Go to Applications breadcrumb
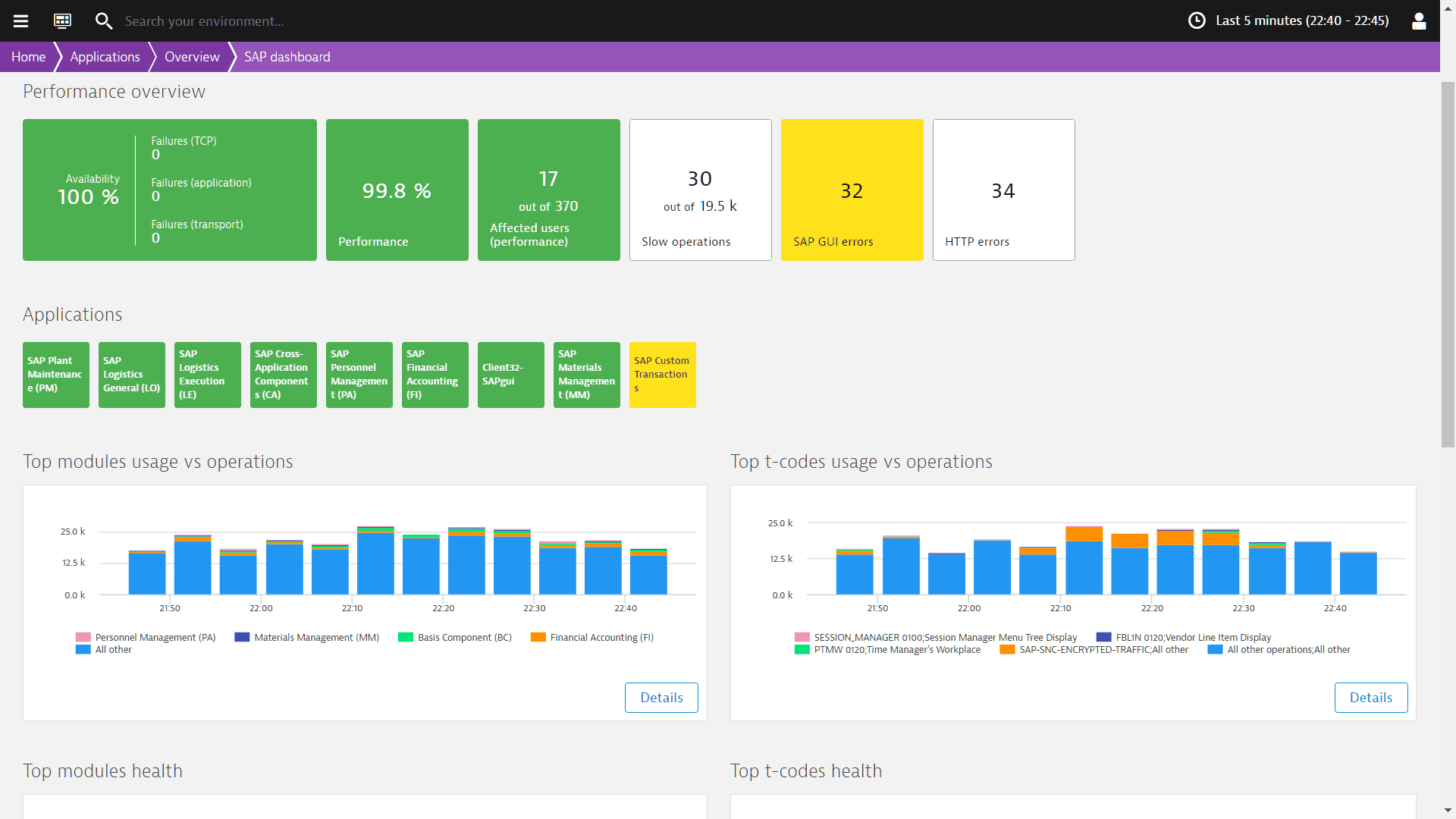Viewport: 1456px width, 819px height. point(105,57)
